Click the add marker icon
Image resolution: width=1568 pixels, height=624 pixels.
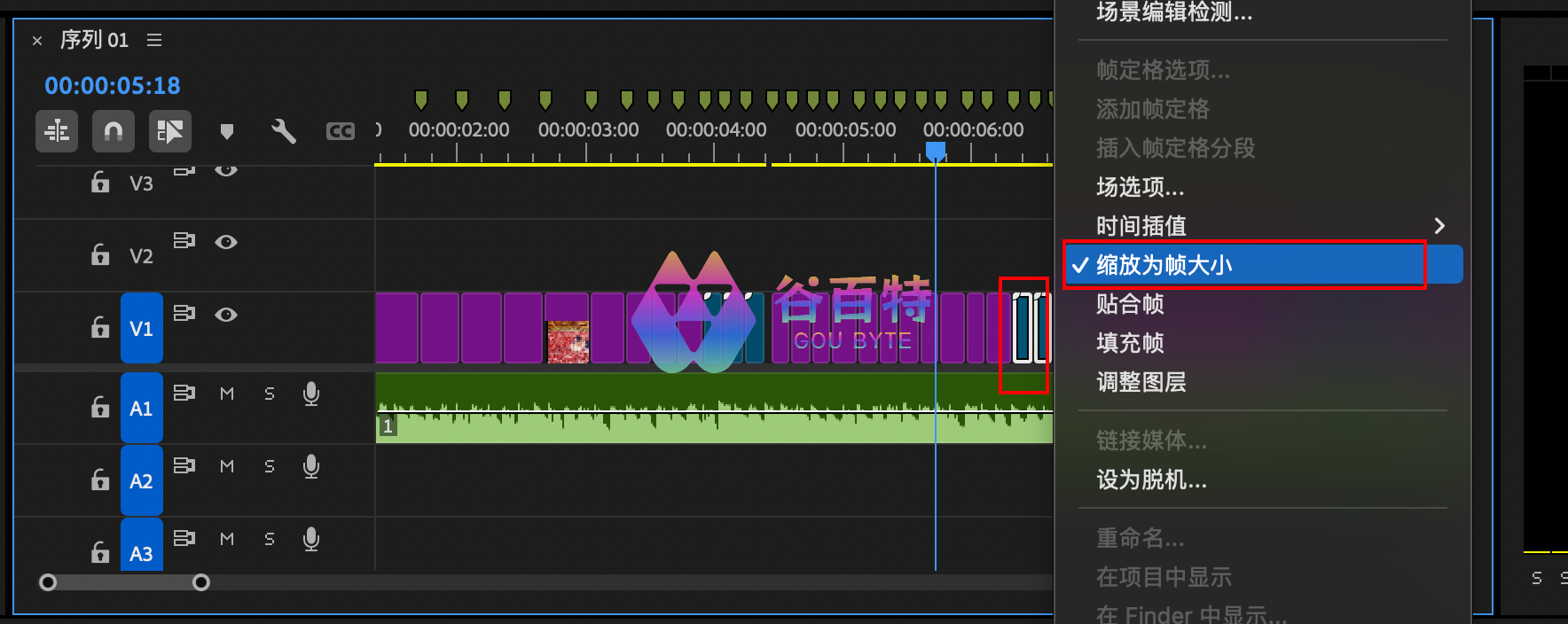[227, 132]
